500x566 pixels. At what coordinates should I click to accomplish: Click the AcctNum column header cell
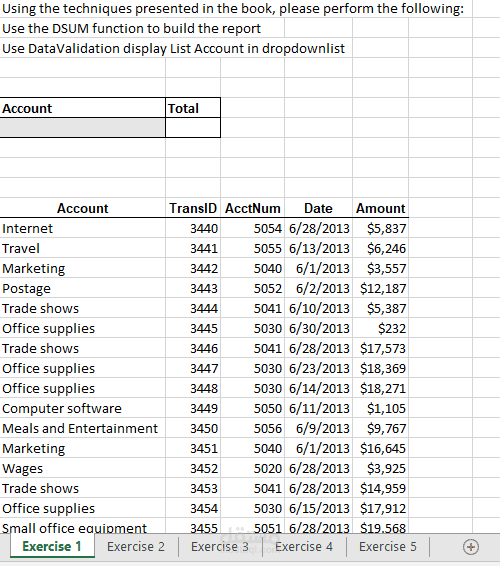[x=252, y=208]
